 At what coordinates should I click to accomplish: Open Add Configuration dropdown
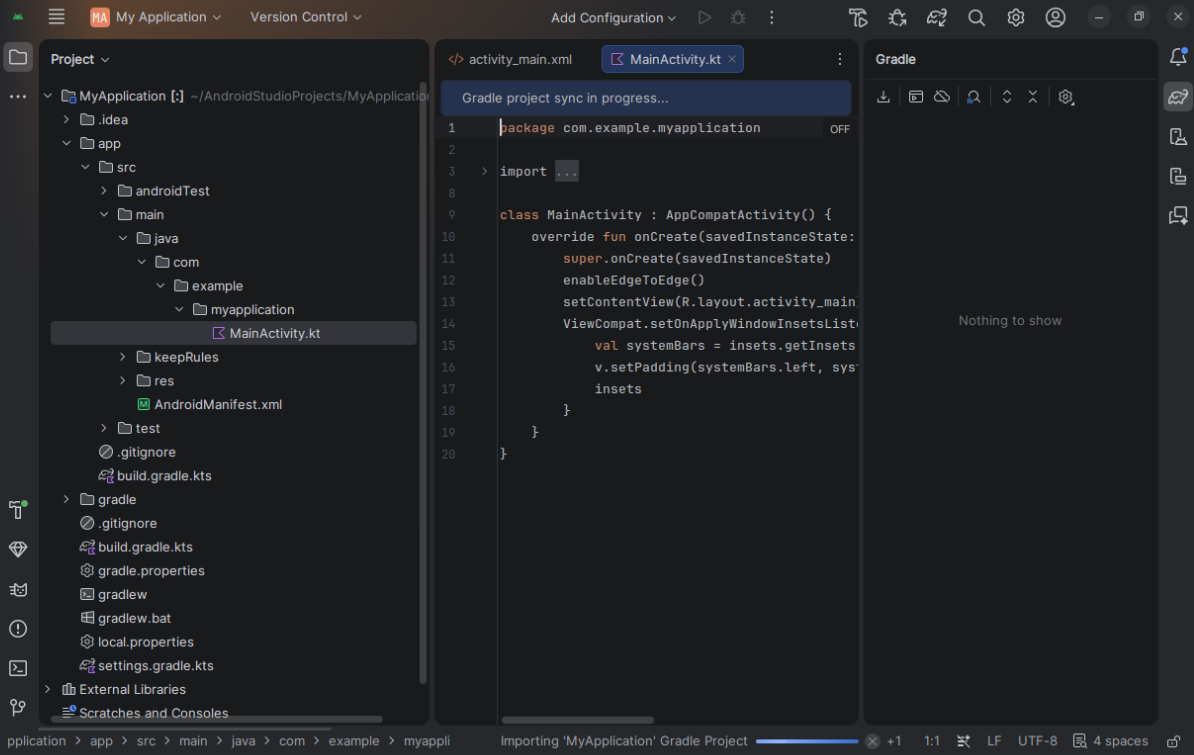[613, 18]
